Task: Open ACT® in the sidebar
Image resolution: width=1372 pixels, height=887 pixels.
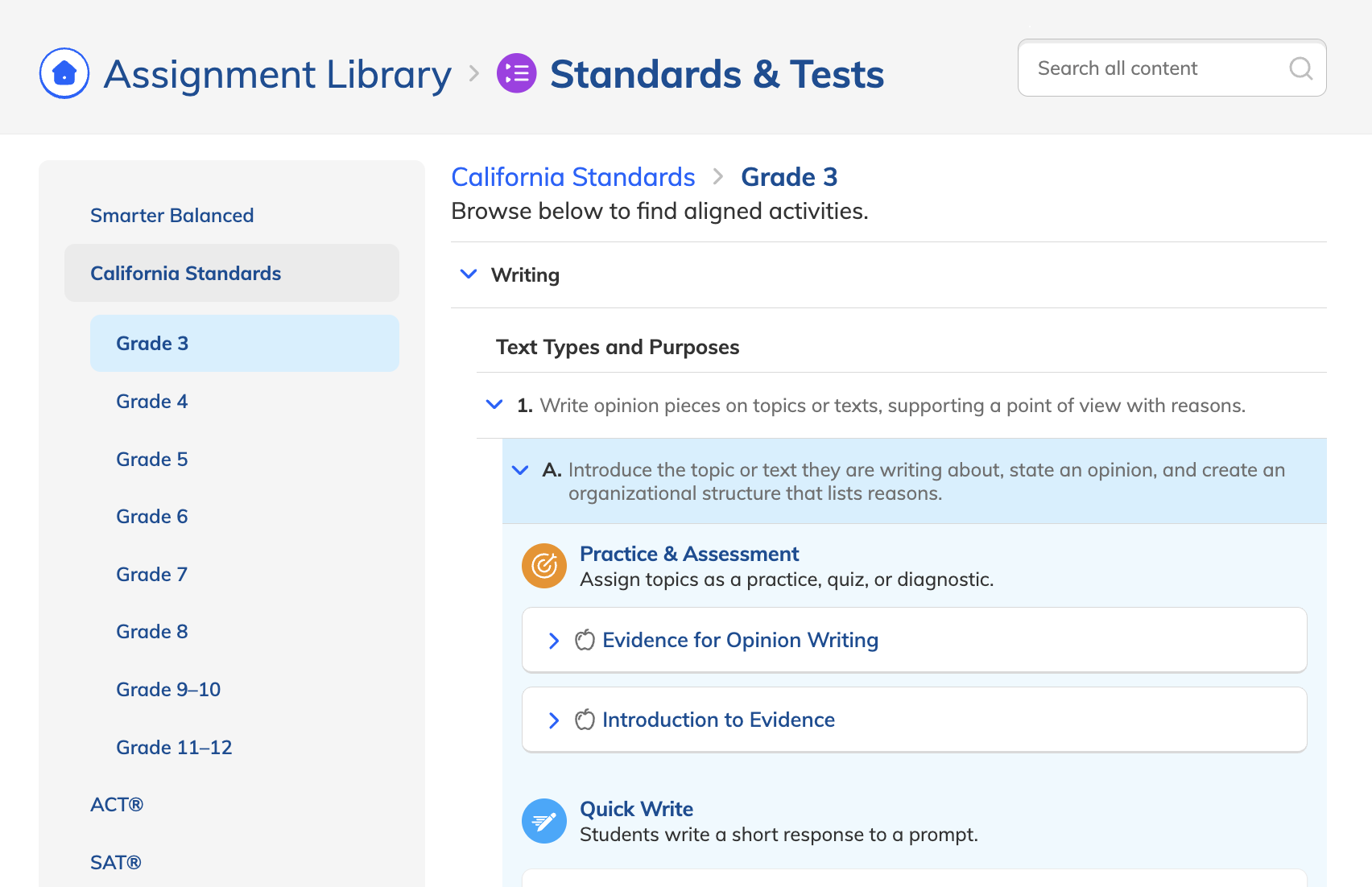Action: pyautogui.click(x=117, y=804)
